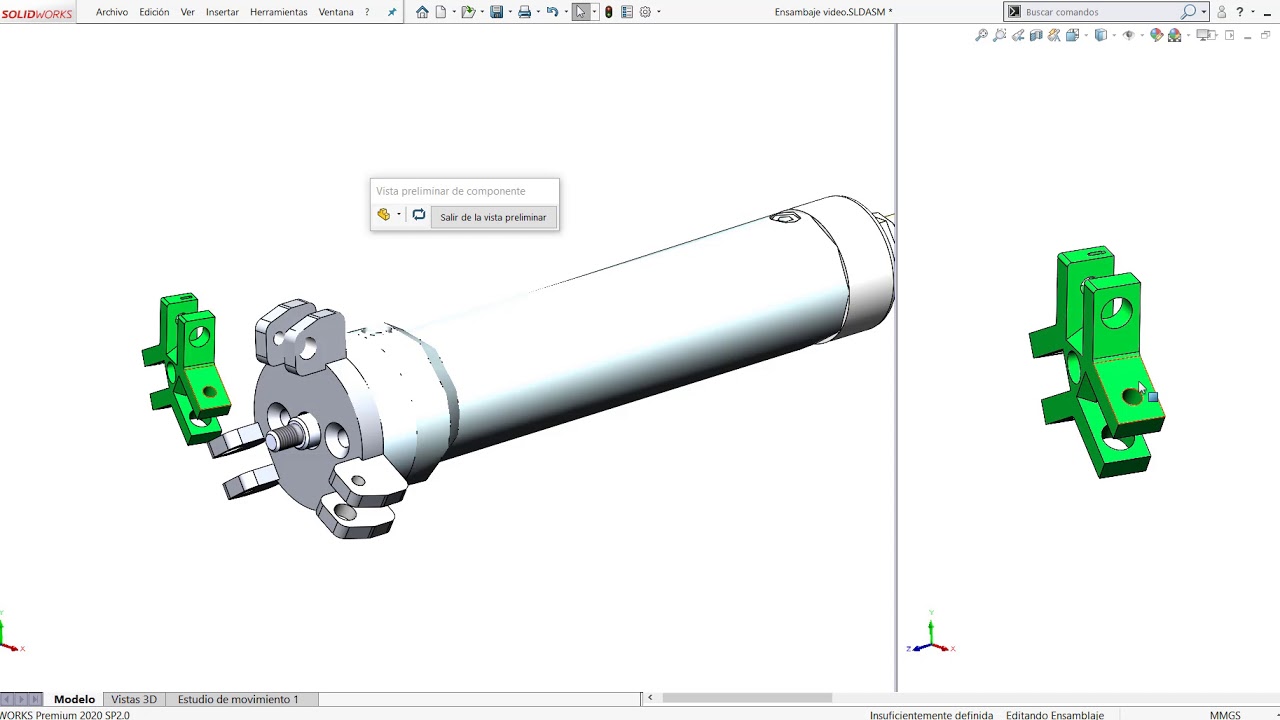The width and height of the screenshot is (1280, 720).
Task: Open the Options gear icon
Action: point(645,12)
